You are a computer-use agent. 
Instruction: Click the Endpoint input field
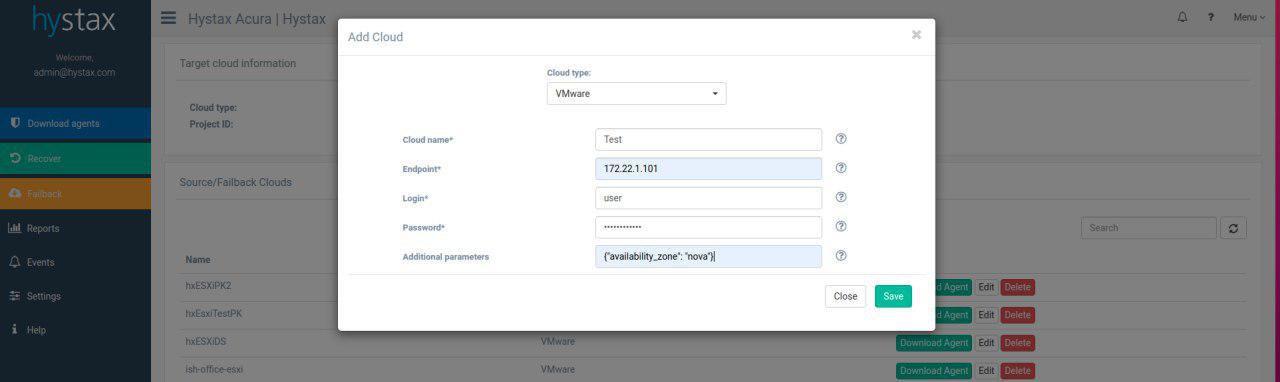pyautogui.click(x=708, y=168)
